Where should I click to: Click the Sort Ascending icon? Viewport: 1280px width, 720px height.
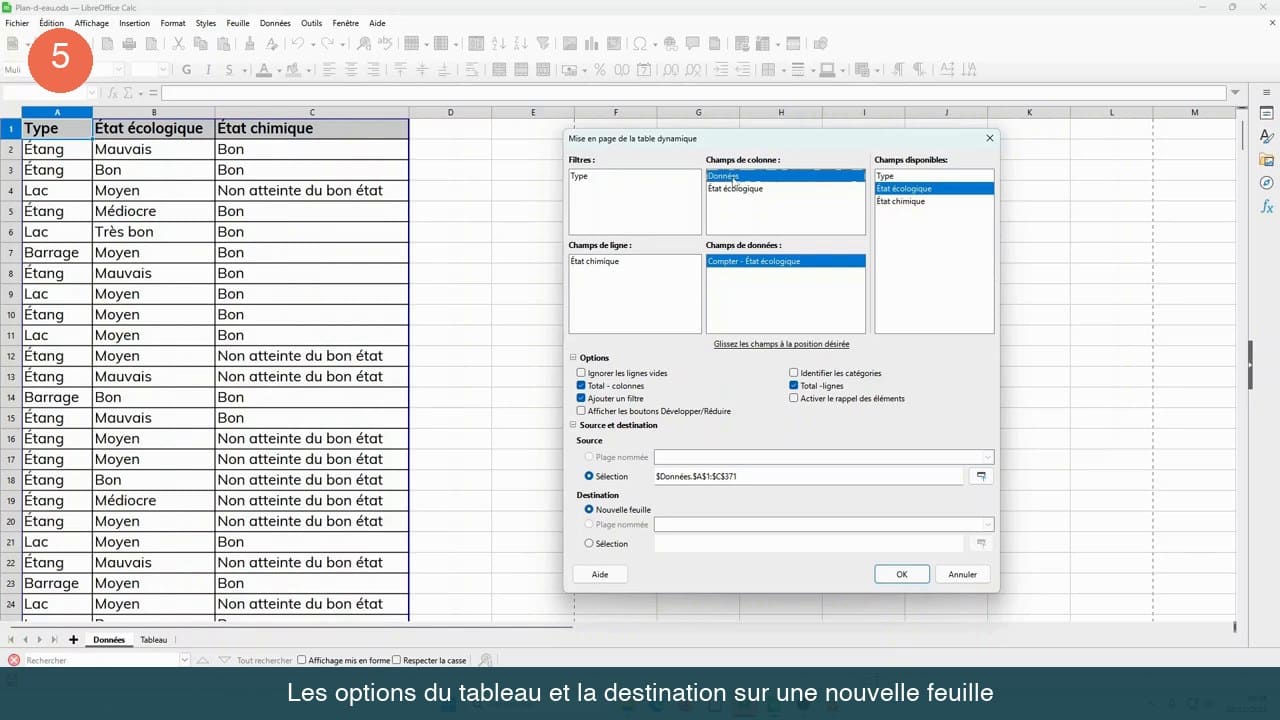(x=499, y=44)
